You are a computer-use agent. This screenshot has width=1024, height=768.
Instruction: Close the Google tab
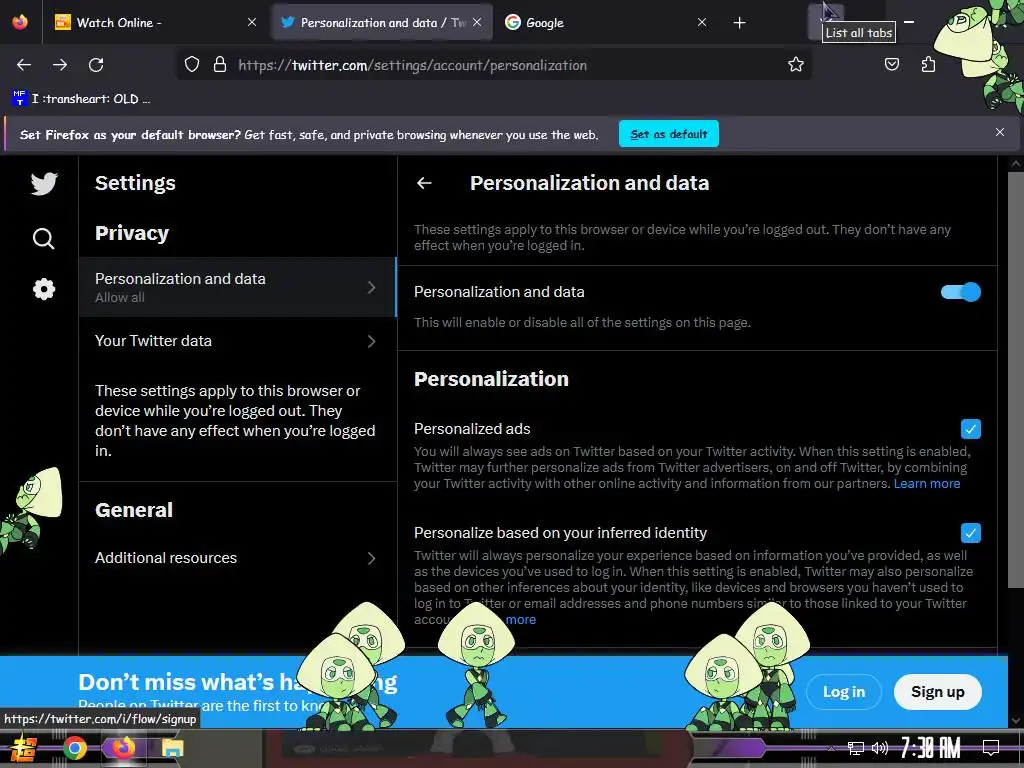[x=702, y=22]
